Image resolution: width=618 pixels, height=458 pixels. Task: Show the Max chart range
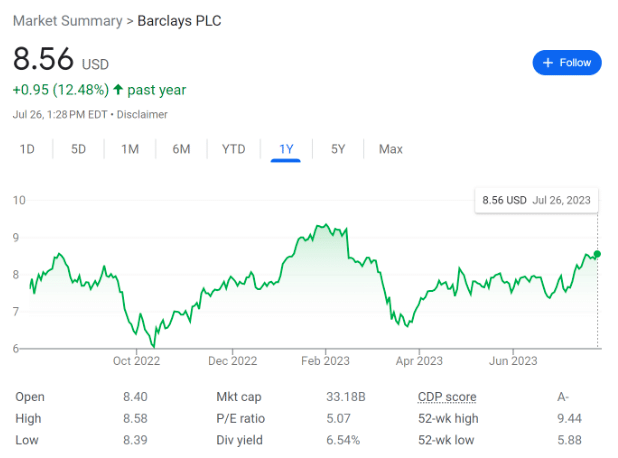click(391, 149)
